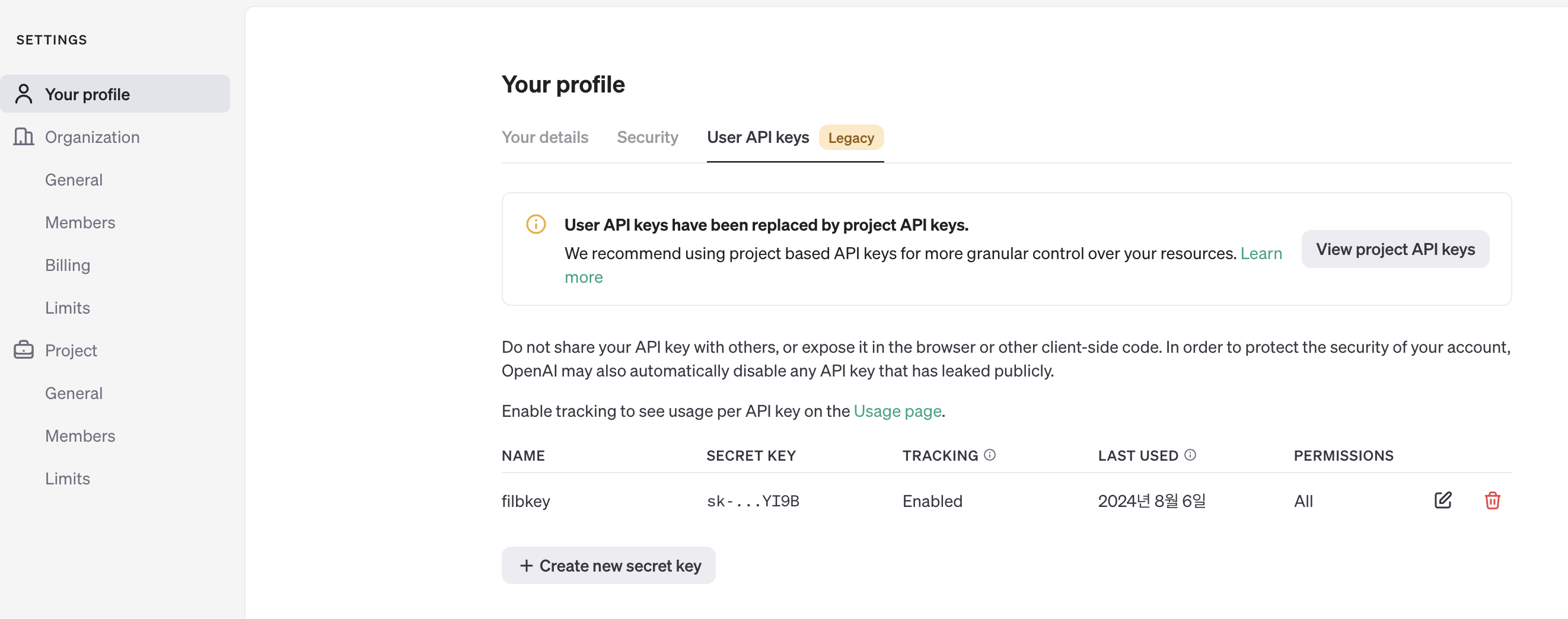Open the Security tab
1568x619 pixels.
click(x=647, y=138)
